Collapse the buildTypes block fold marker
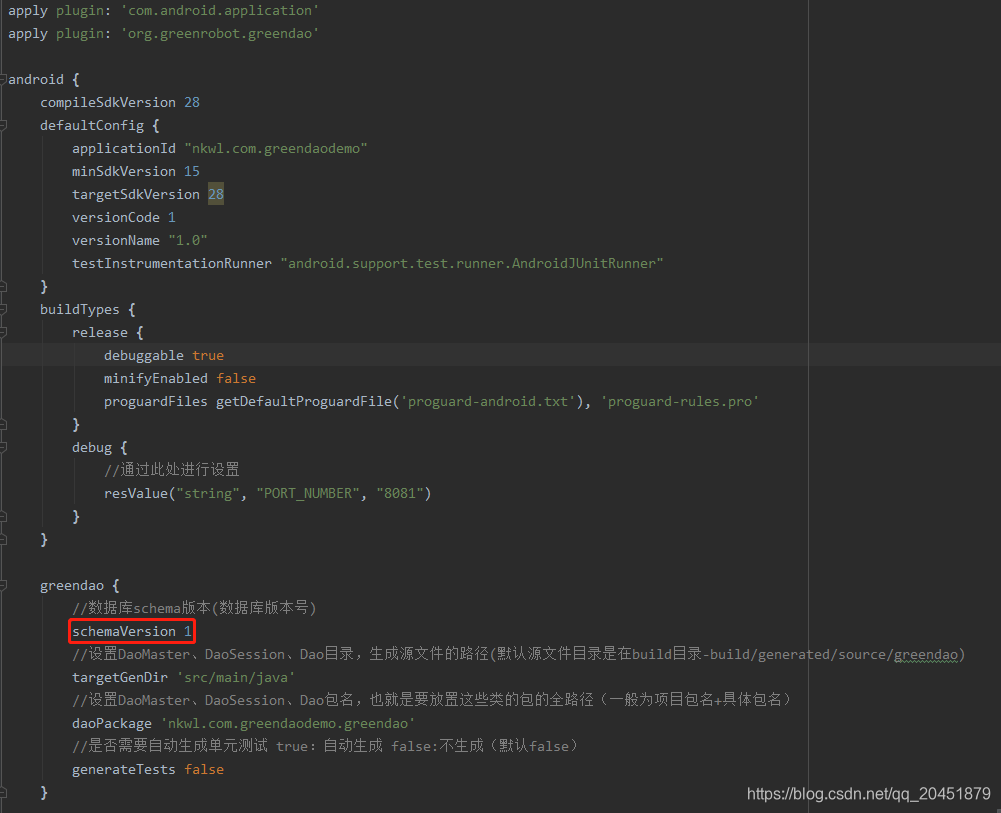 pos(3,310)
